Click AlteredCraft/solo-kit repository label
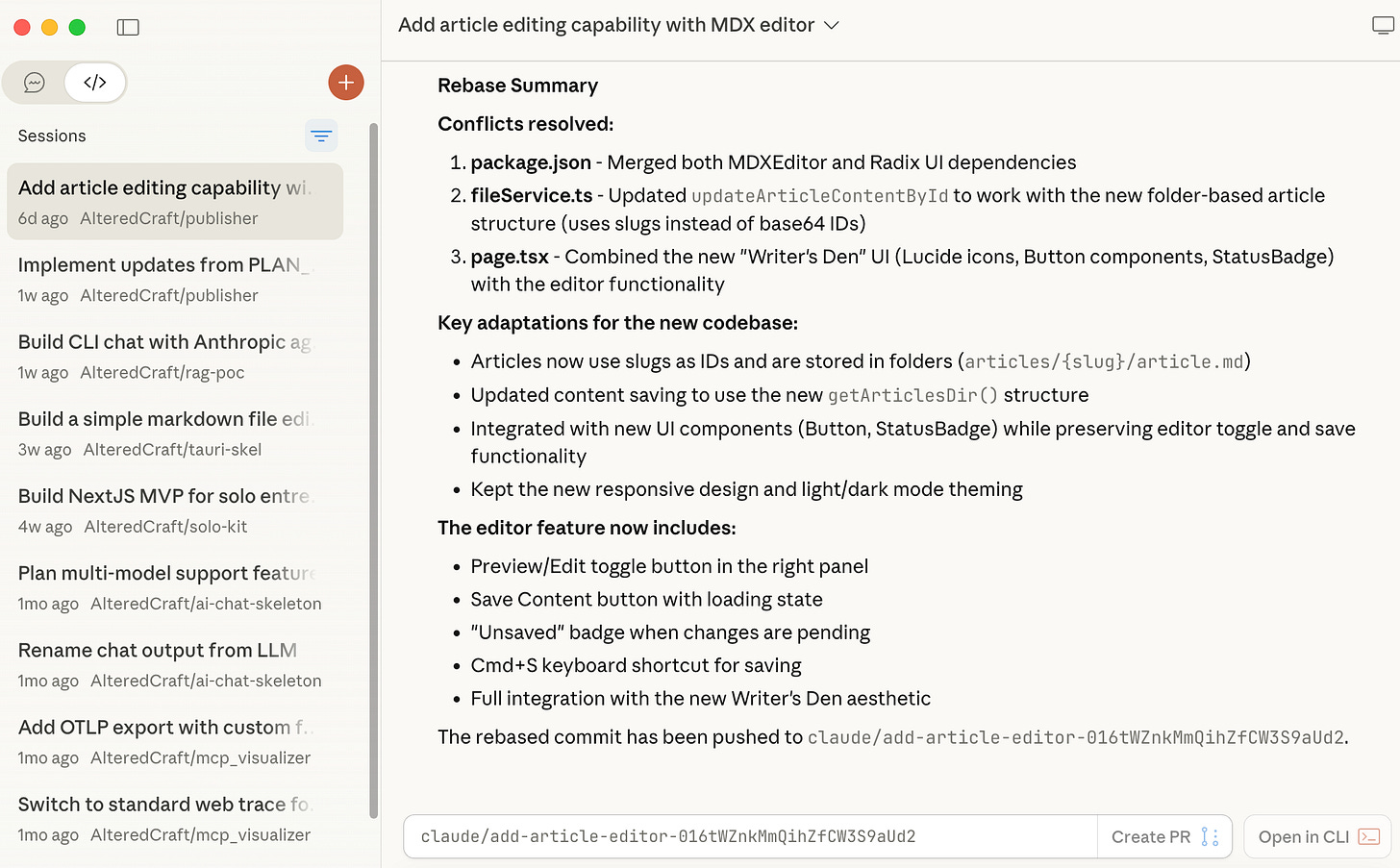The height and width of the screenshot is (868, 1400). [x=165, y=527]
